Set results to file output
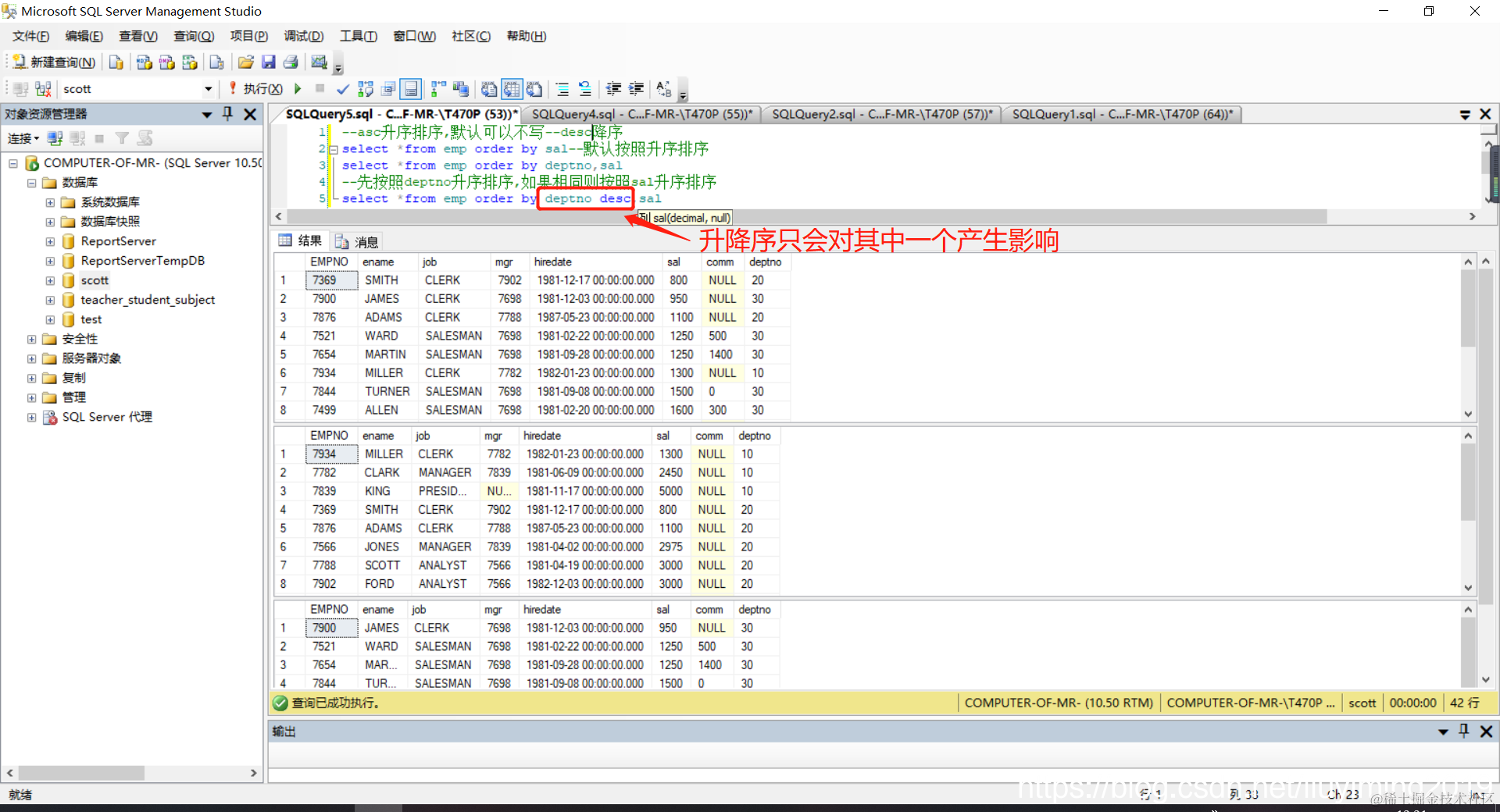1500x812 pixels. (x=534, y=89)
